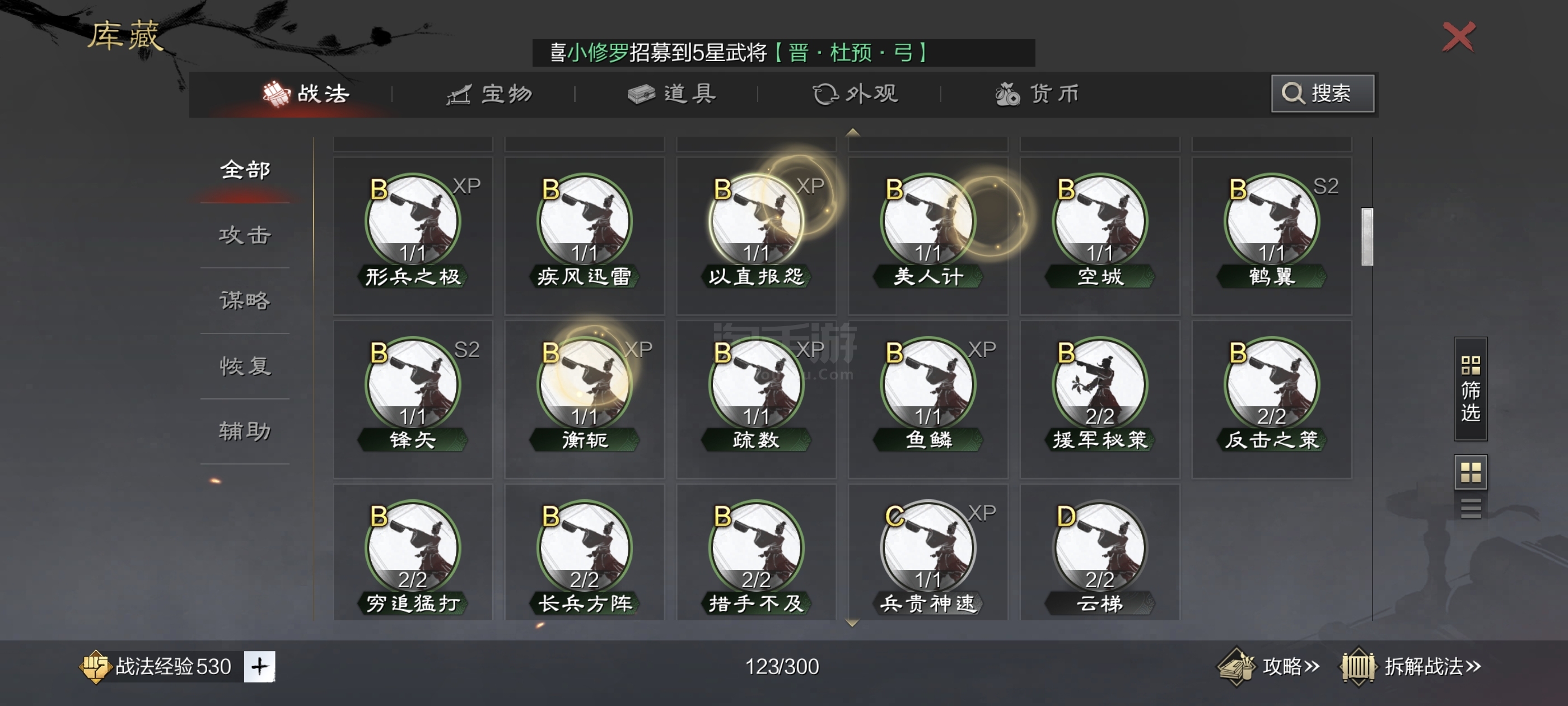Click the up arrow above tactic grid
The image size is (1568, 706).
pyautogui.click(x=852, y=132)
